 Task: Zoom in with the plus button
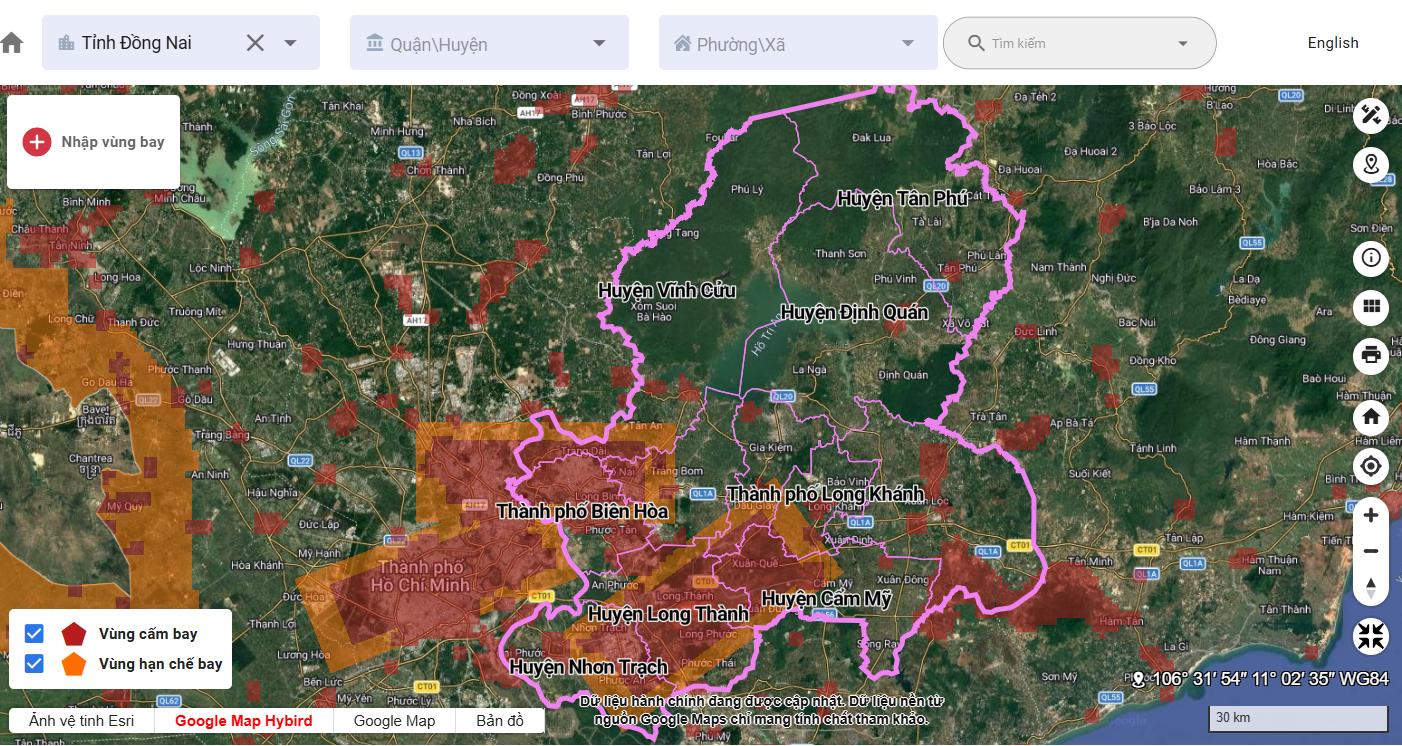pos(1371,515)
